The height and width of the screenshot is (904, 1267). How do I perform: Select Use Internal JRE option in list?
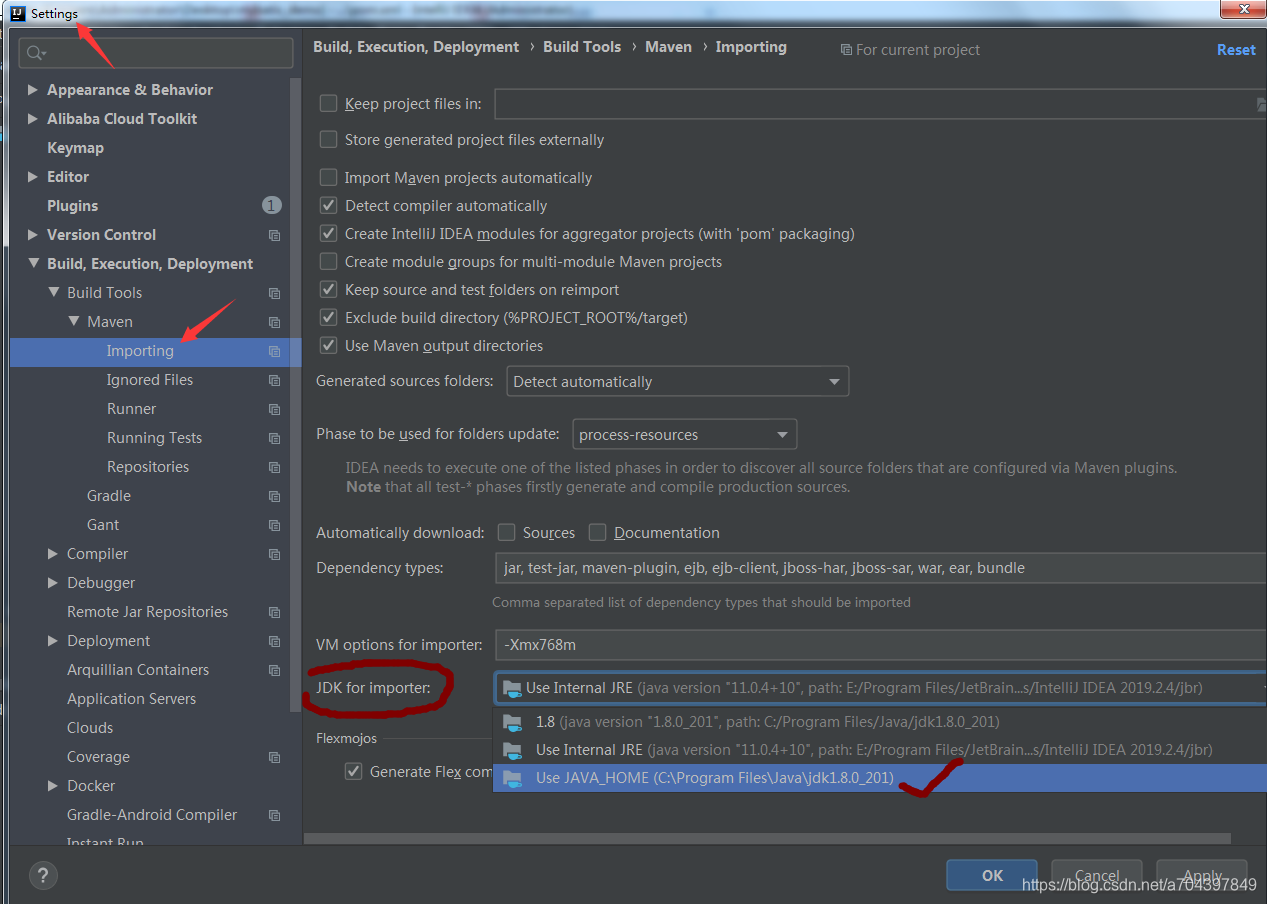point(880,750)
